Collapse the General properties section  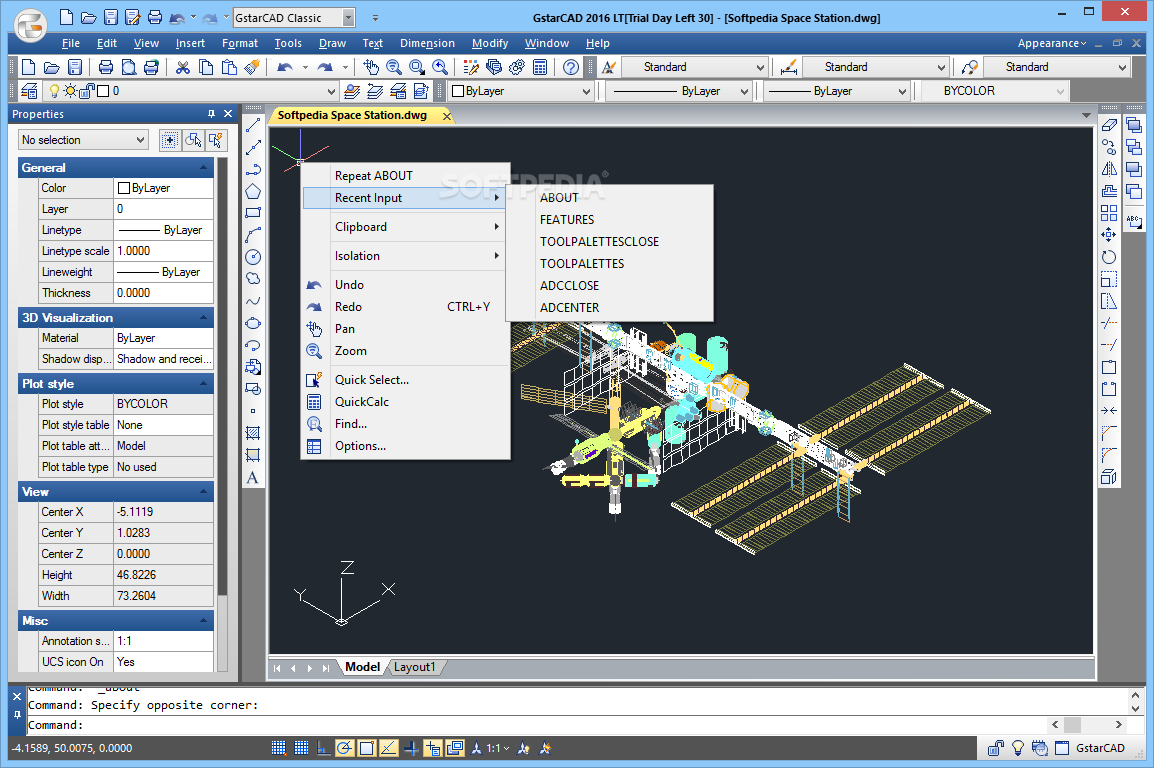[204, 168]
